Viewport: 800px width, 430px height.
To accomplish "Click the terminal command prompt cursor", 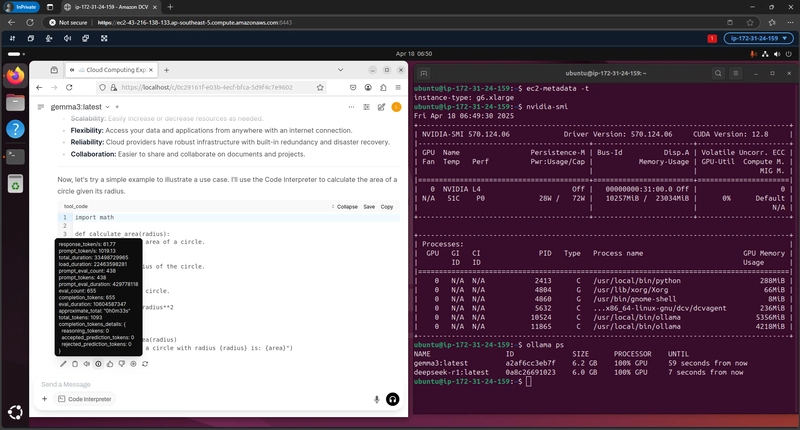I will tap(529, 381).
